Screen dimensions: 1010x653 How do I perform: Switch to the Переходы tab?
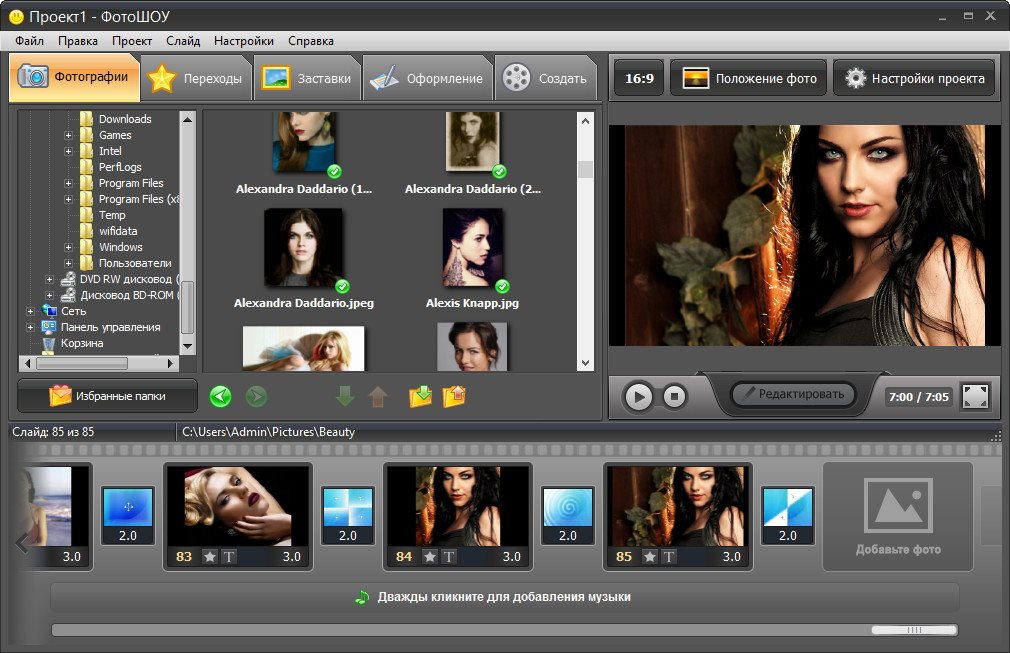[195, 79]
